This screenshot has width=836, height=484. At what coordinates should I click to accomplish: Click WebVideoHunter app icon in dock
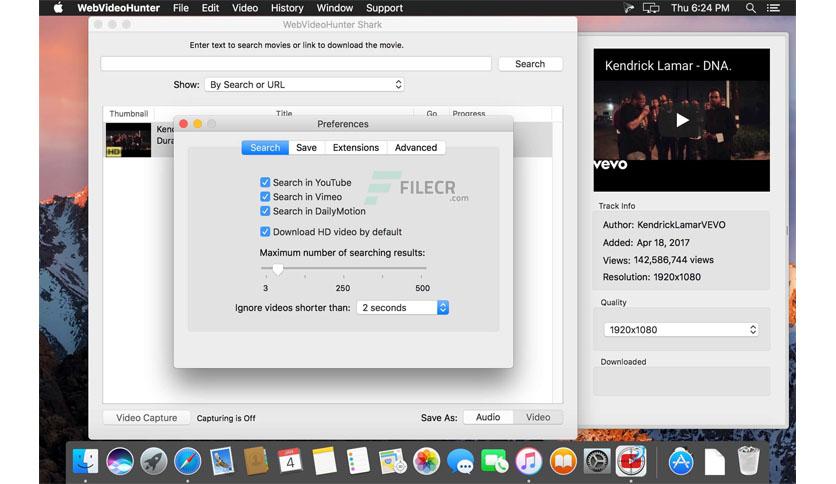631,461
